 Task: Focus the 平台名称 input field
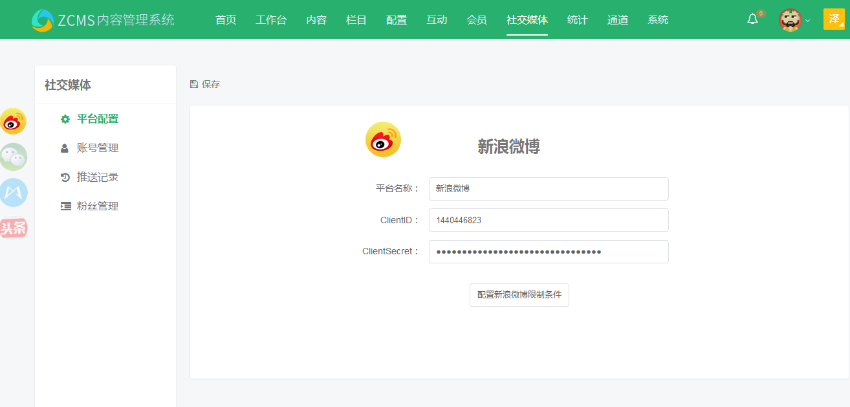(x=549, y=189)
